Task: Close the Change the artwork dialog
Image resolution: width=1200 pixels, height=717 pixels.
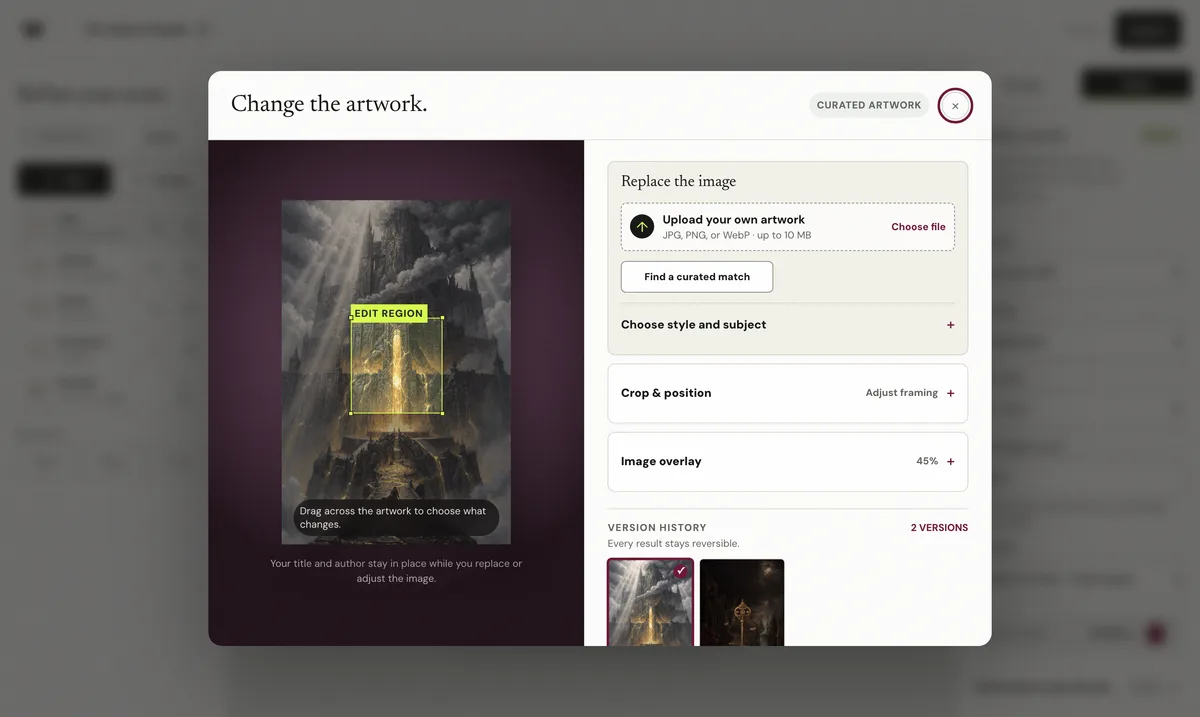Action: (x=955, y=105)
